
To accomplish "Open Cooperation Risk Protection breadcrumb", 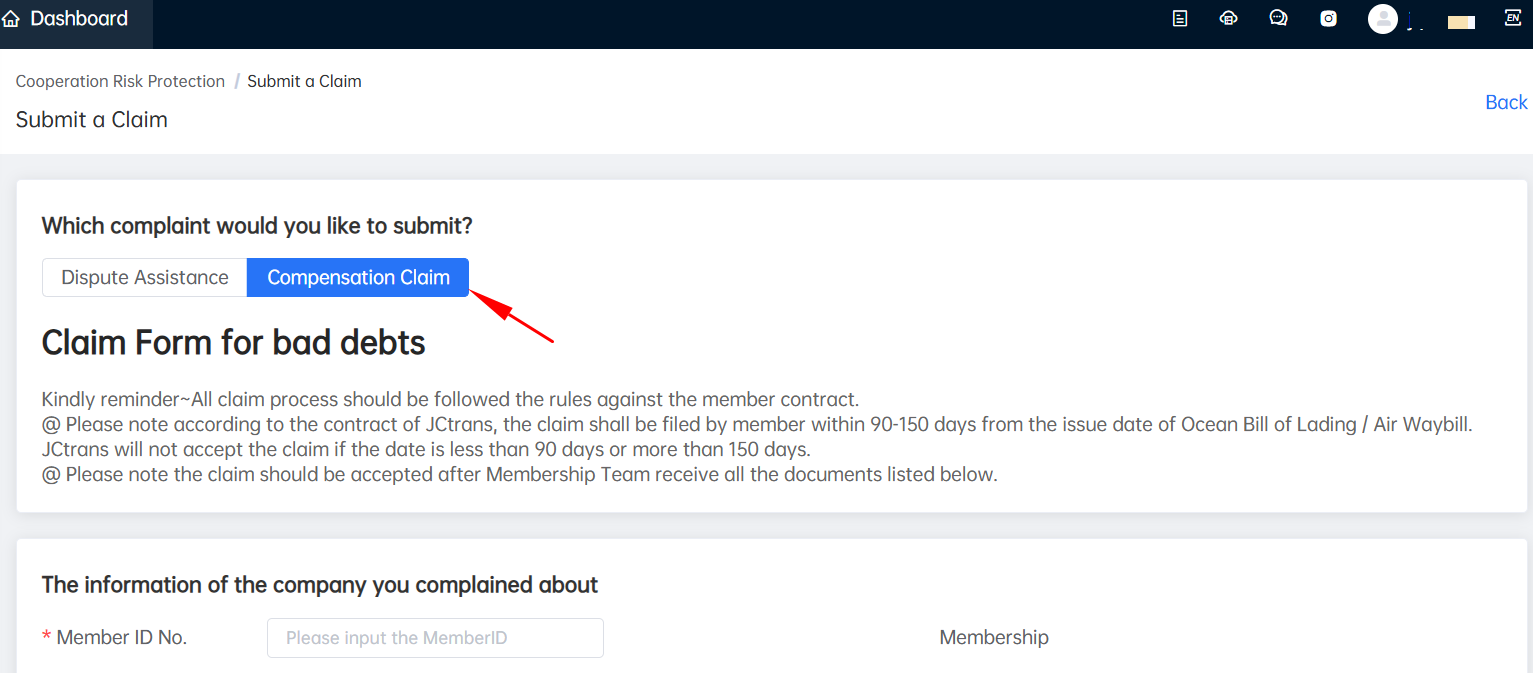I will coord(120,81).
